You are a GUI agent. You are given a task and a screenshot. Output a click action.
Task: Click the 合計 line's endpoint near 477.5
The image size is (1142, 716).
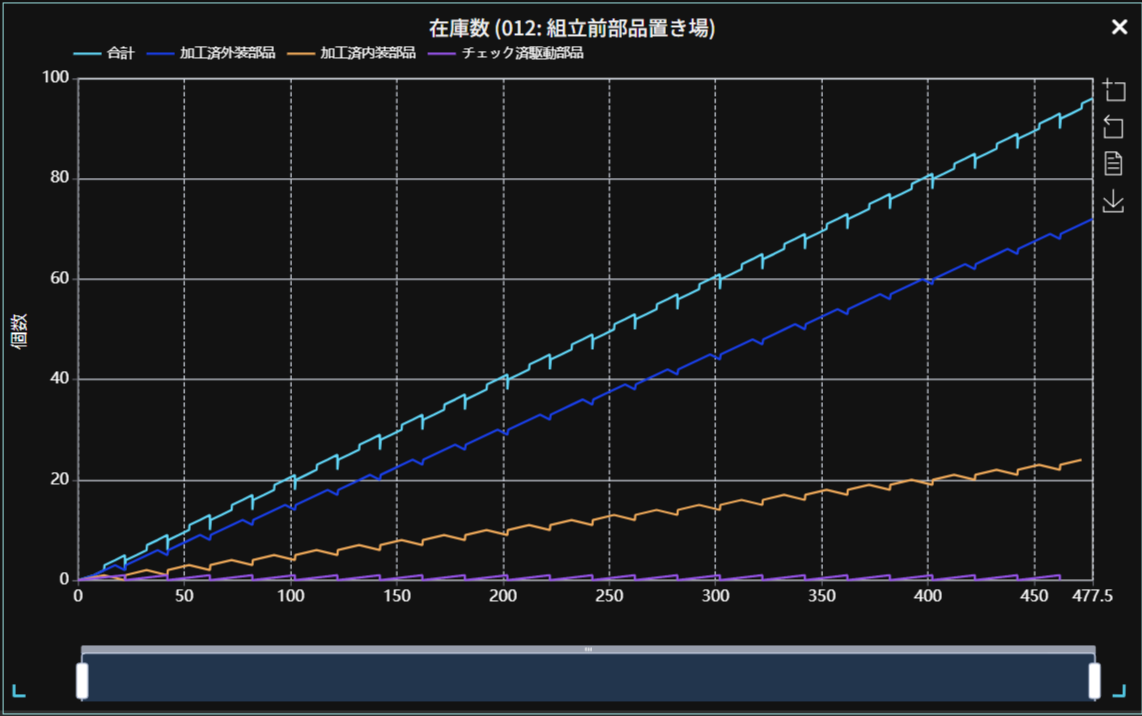(x=1091, y=100)
